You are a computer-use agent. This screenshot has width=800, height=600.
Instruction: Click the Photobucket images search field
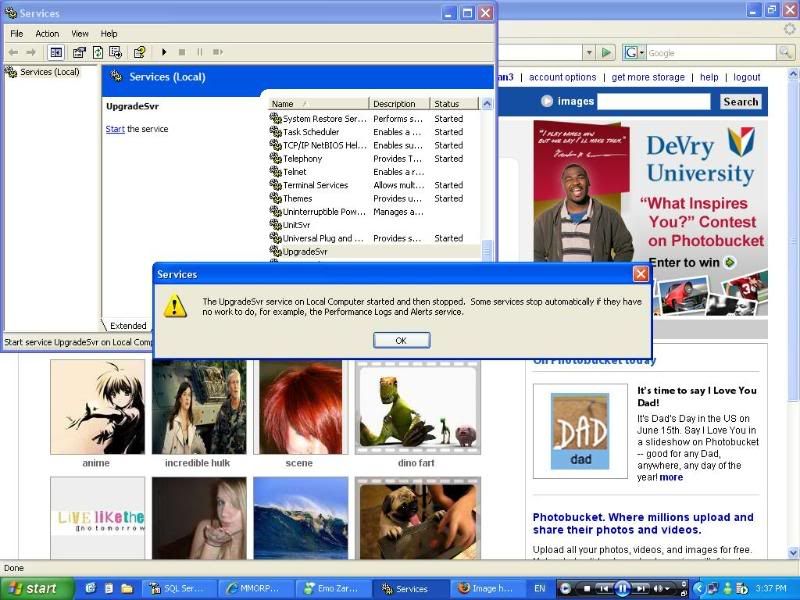653,101
